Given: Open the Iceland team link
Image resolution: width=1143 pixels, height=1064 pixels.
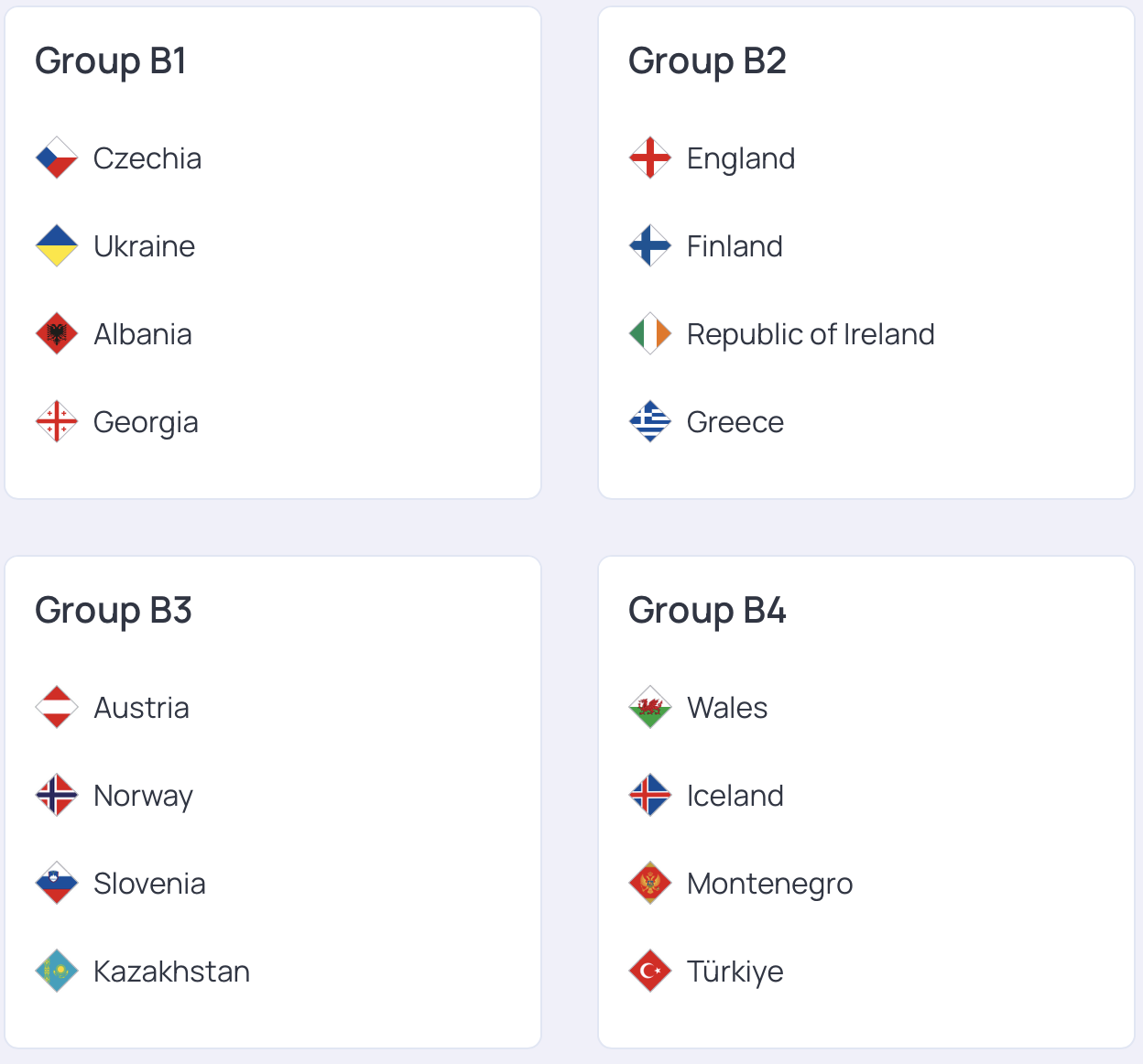Looking at the screenshot, I should click(735, 796).
